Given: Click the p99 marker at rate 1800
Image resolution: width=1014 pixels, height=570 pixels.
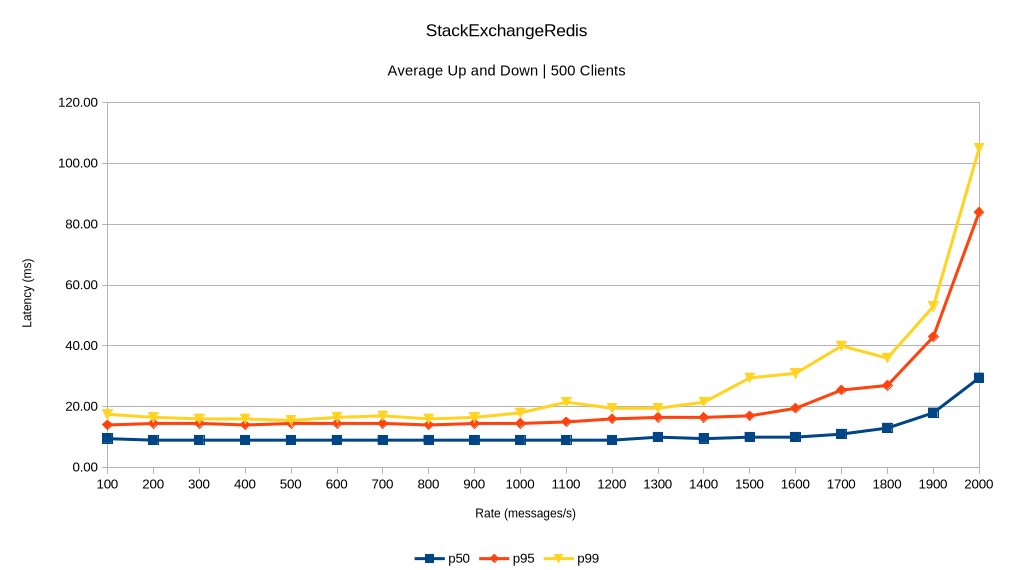Looking at the screenshot, I should click(887, 358).
